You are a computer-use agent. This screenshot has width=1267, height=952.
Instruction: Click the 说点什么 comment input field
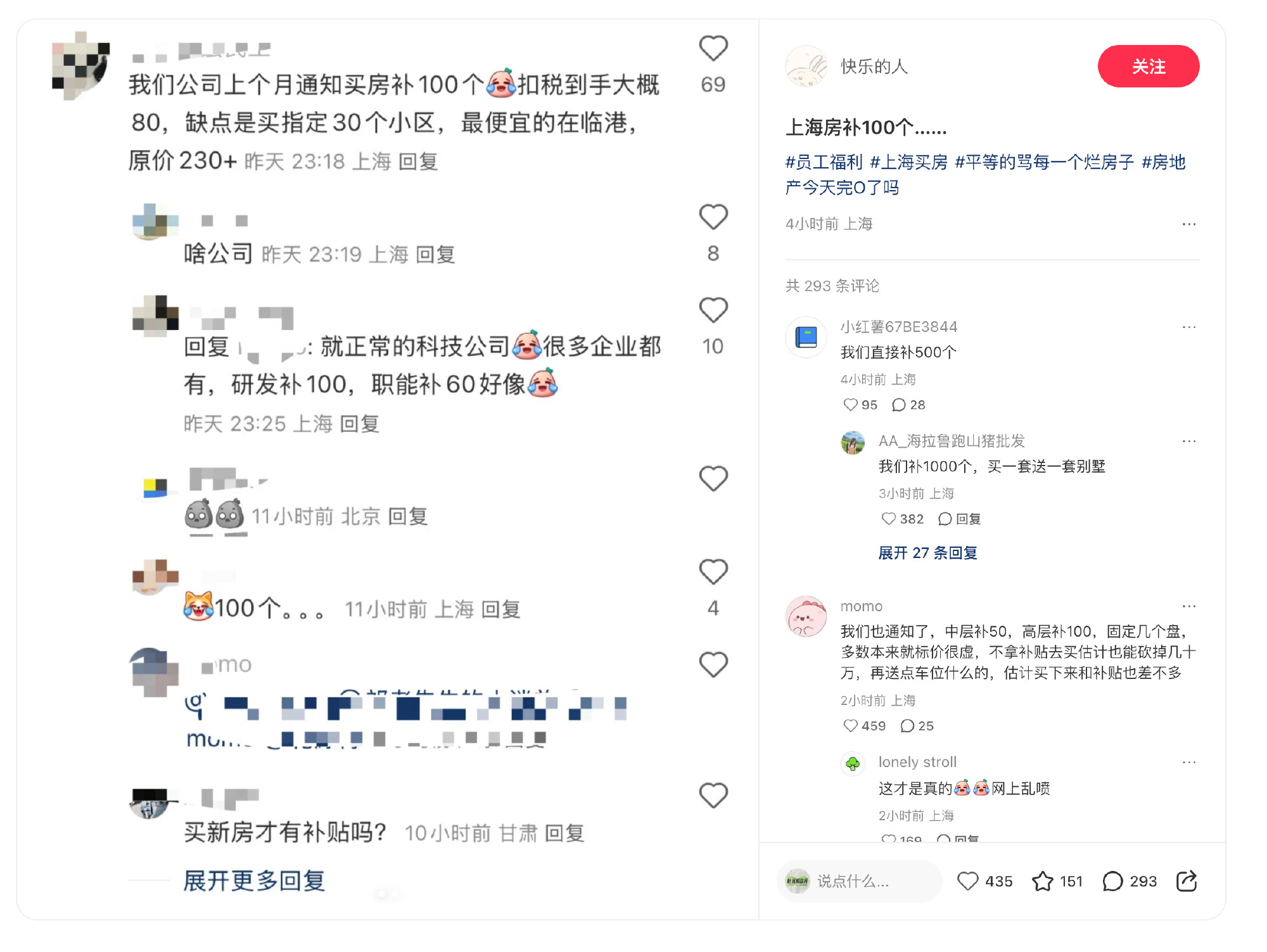coord(858,881)
